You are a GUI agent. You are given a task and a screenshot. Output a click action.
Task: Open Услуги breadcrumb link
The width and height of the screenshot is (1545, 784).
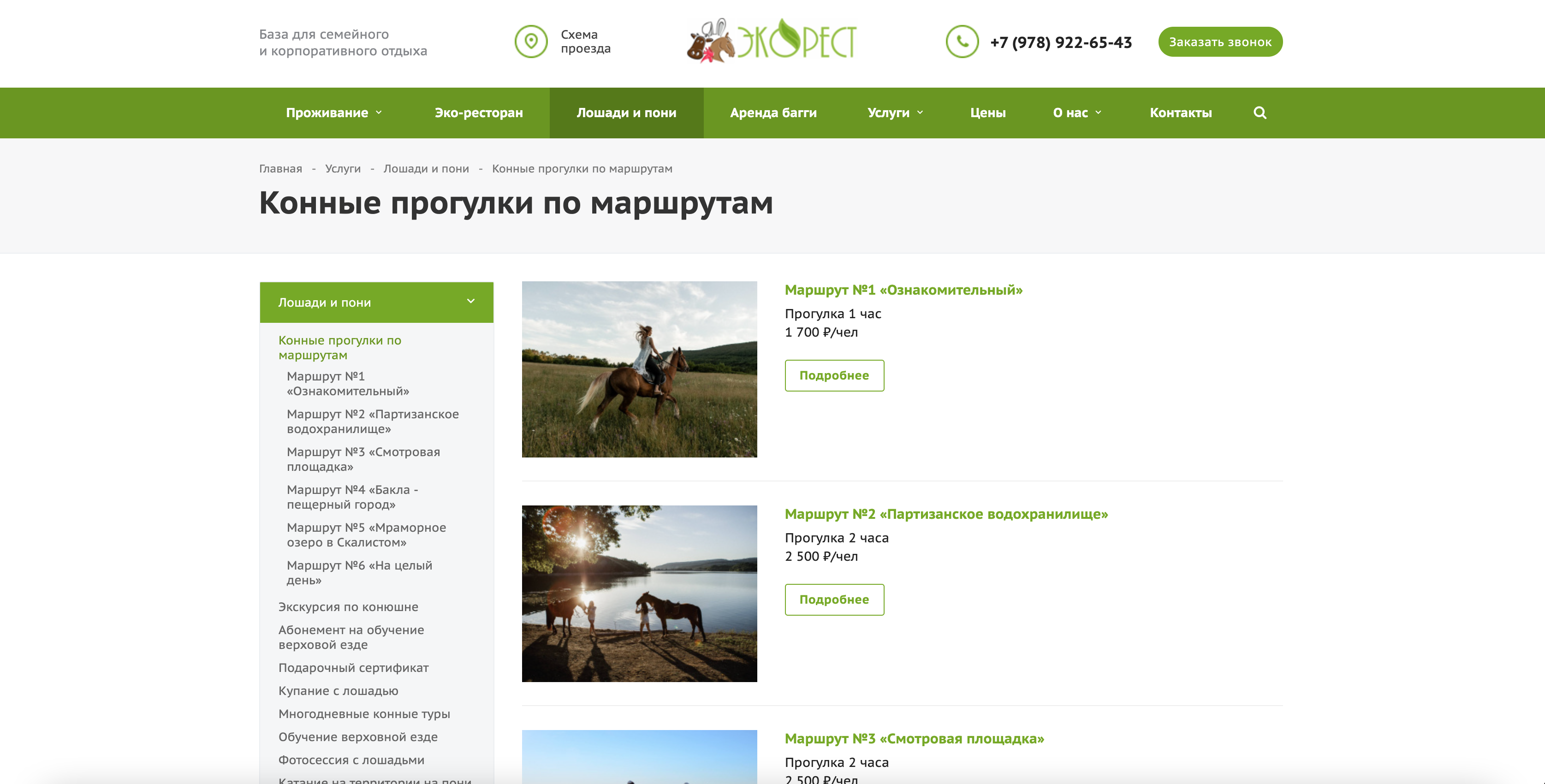coord(343,168)
